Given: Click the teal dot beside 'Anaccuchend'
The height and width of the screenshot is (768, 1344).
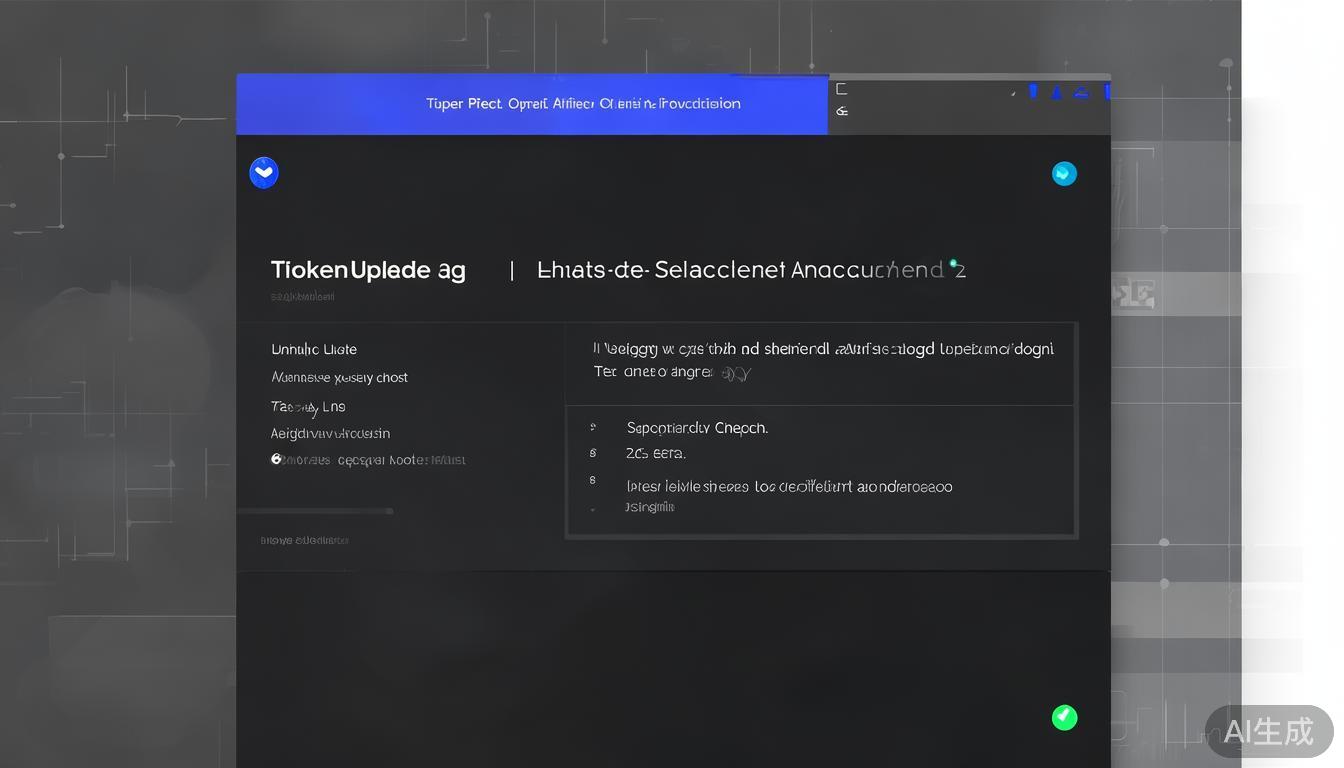Looking at the screenshot, I should 953,263.
